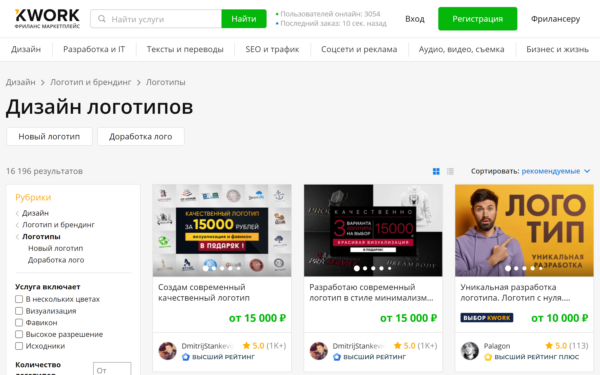Toggle the Высокое разрешение checkbox
Screen dimensions: 600x375
(x=19, y=334)
